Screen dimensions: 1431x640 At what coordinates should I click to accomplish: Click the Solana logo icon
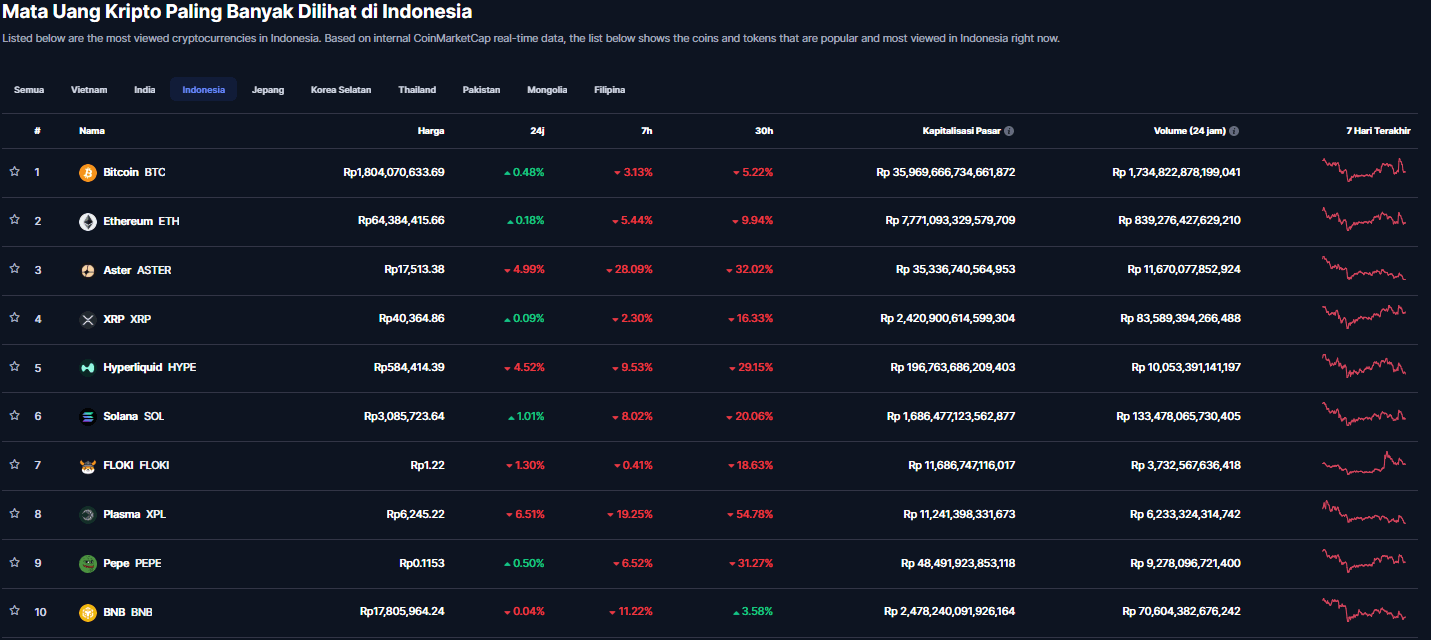pyautogui.click(x=87, y=416)
